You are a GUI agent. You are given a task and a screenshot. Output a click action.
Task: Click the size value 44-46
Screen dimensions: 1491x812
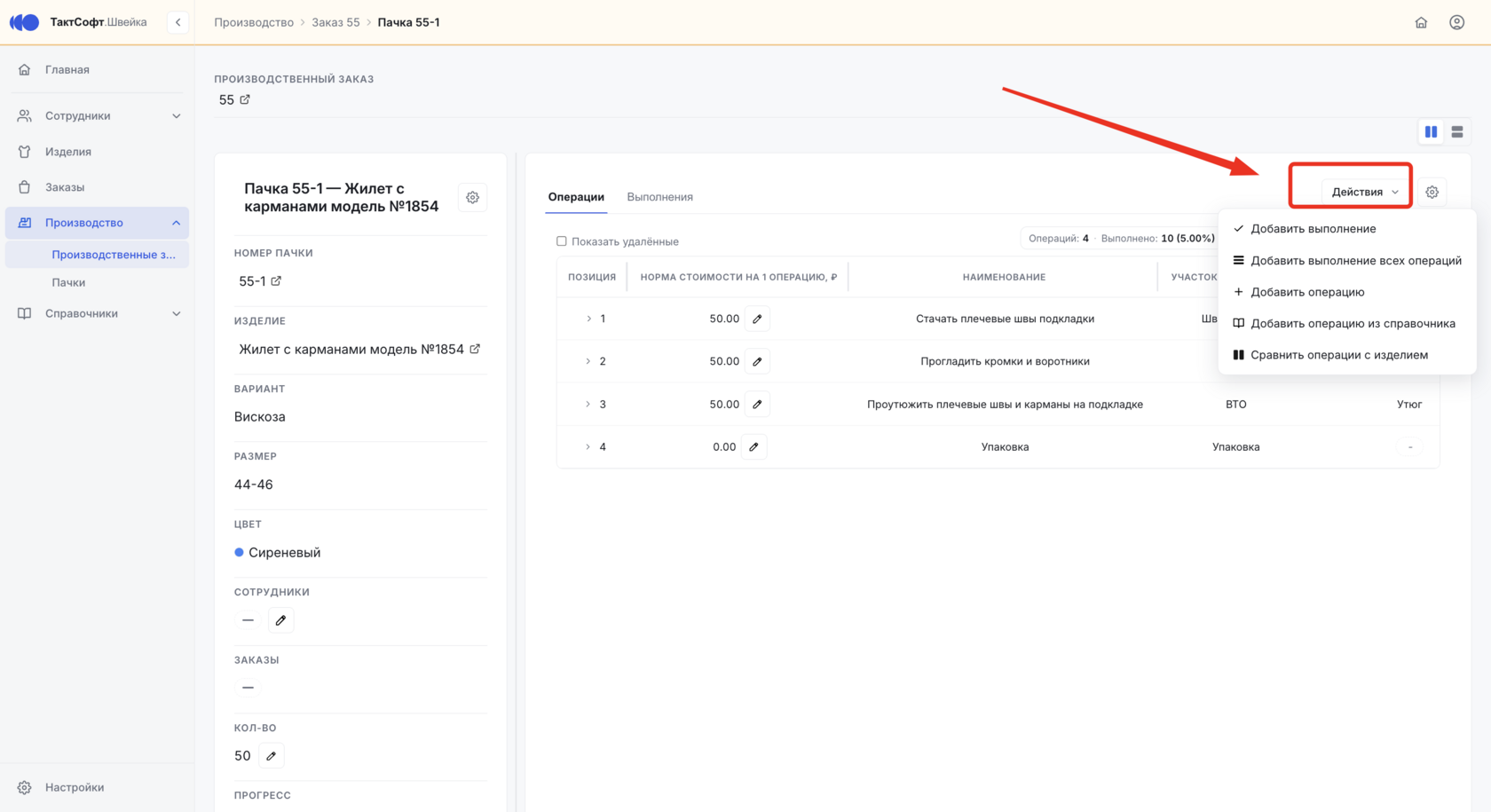pyautogui.click(x=254, y=485)
